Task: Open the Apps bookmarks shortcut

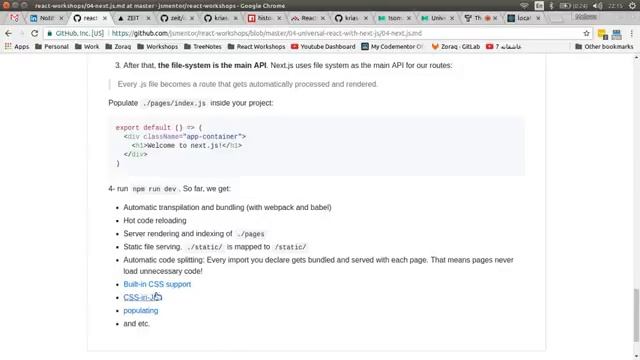Action: [x=17, y=47]
